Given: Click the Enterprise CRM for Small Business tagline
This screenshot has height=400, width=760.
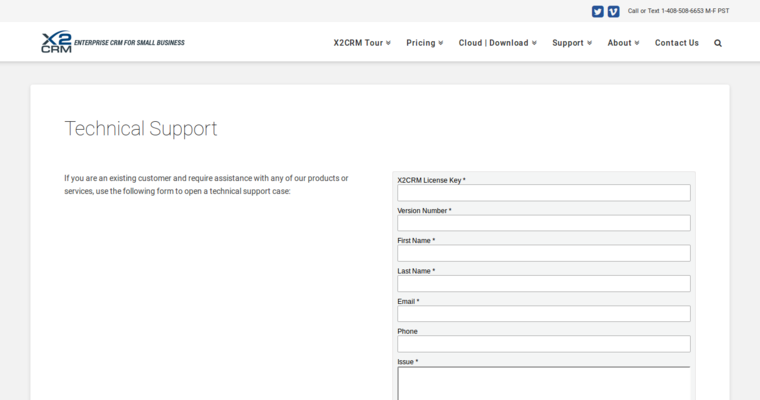Looking at the screenshot, I should (129, 43).
